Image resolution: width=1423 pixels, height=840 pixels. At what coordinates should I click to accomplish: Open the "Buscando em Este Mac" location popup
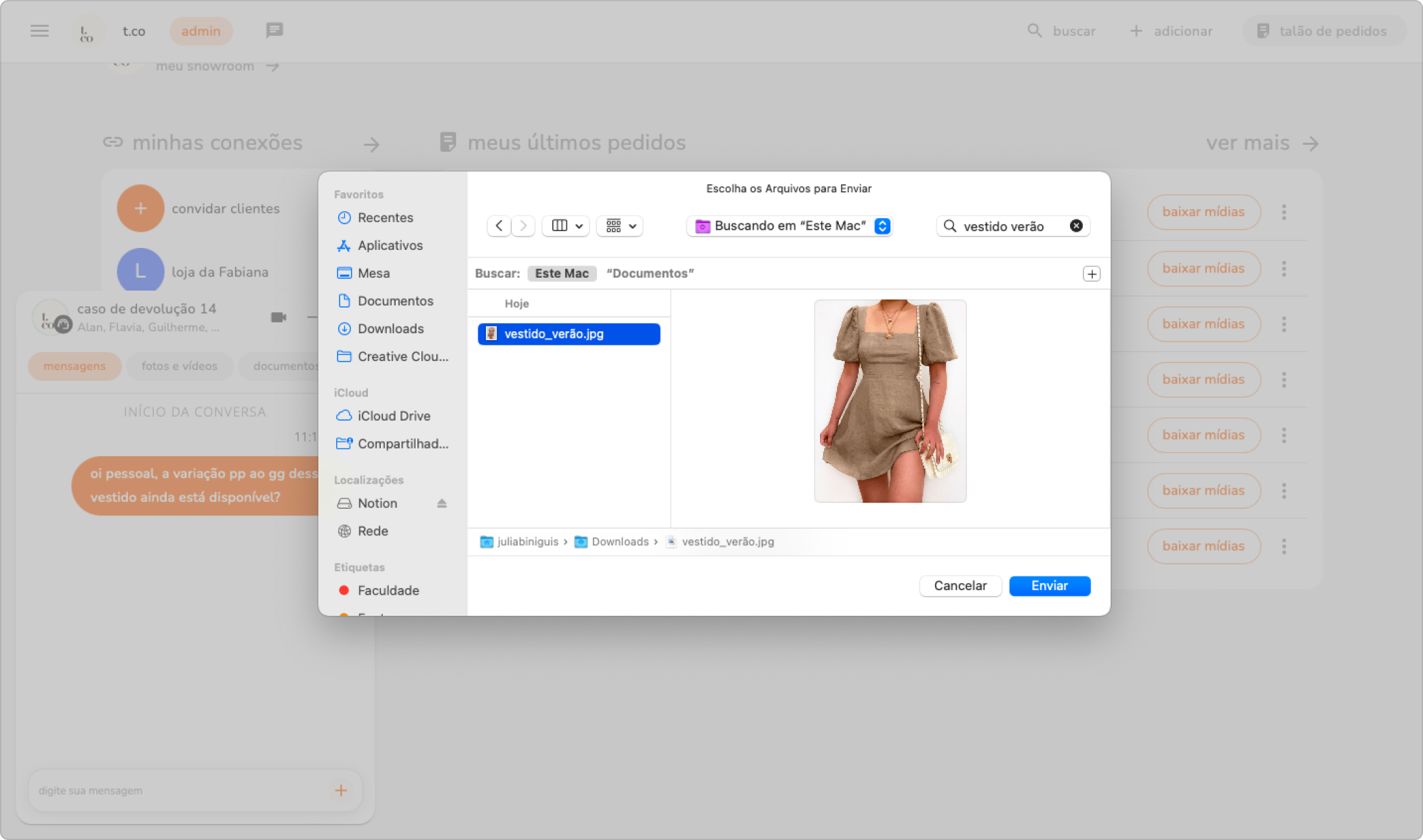789,226
